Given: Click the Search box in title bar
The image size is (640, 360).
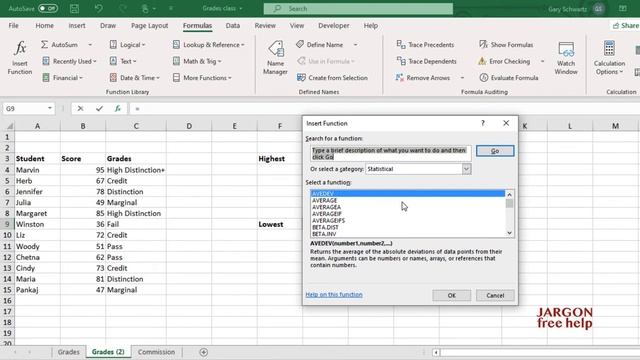Looking at the screenshot, I should pyautogui.click(x=358, y=9).
